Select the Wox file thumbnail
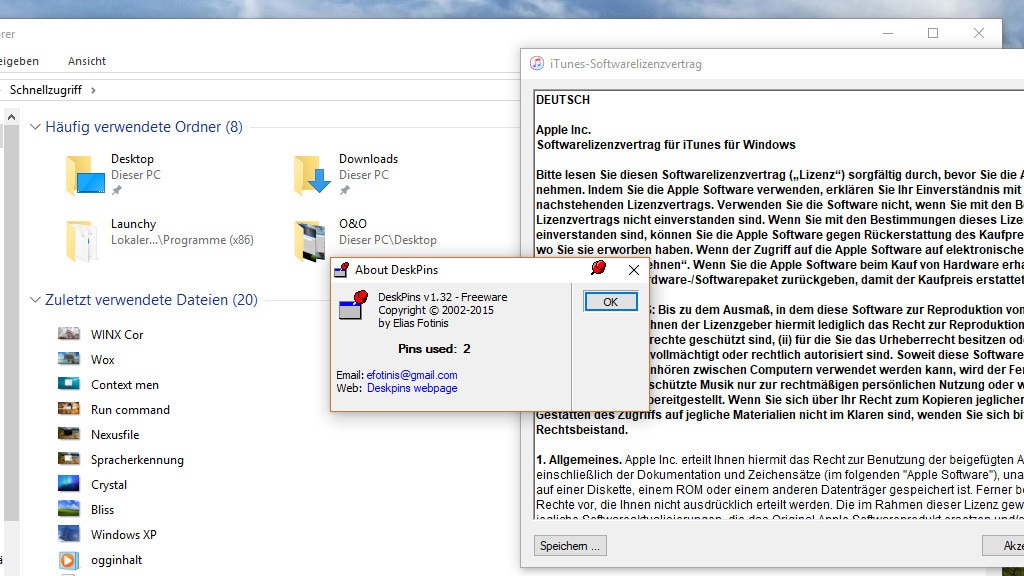 coord(69,359)
